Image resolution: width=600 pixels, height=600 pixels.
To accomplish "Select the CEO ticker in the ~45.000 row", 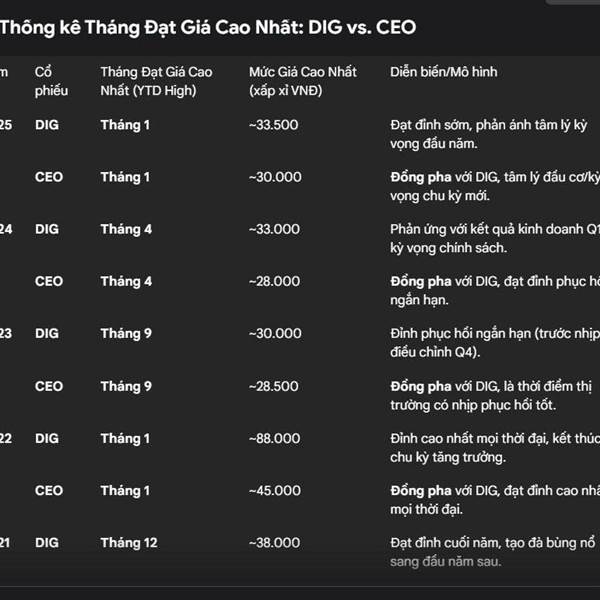I will [49, 490].
